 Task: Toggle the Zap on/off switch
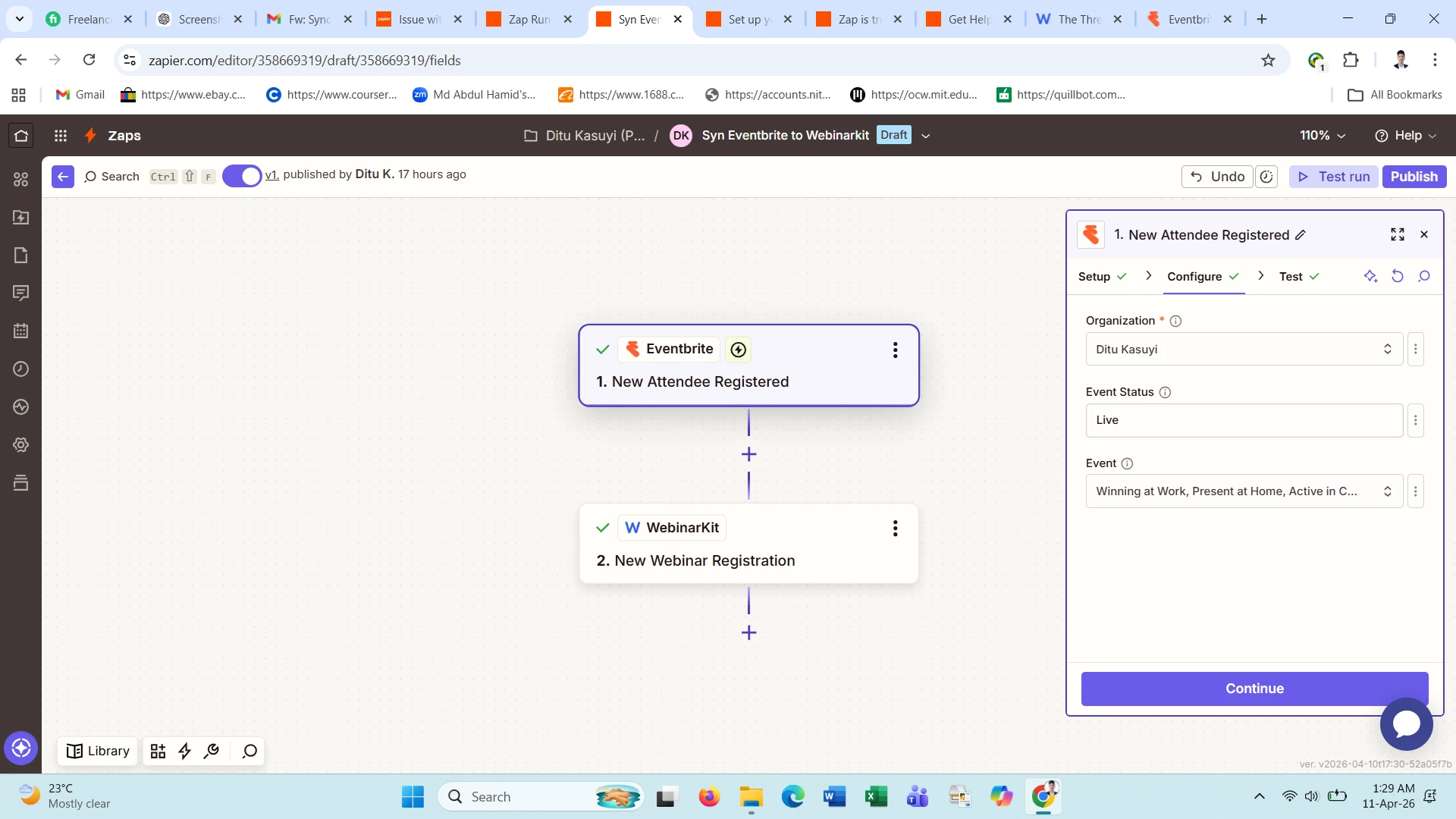[242, 176]
